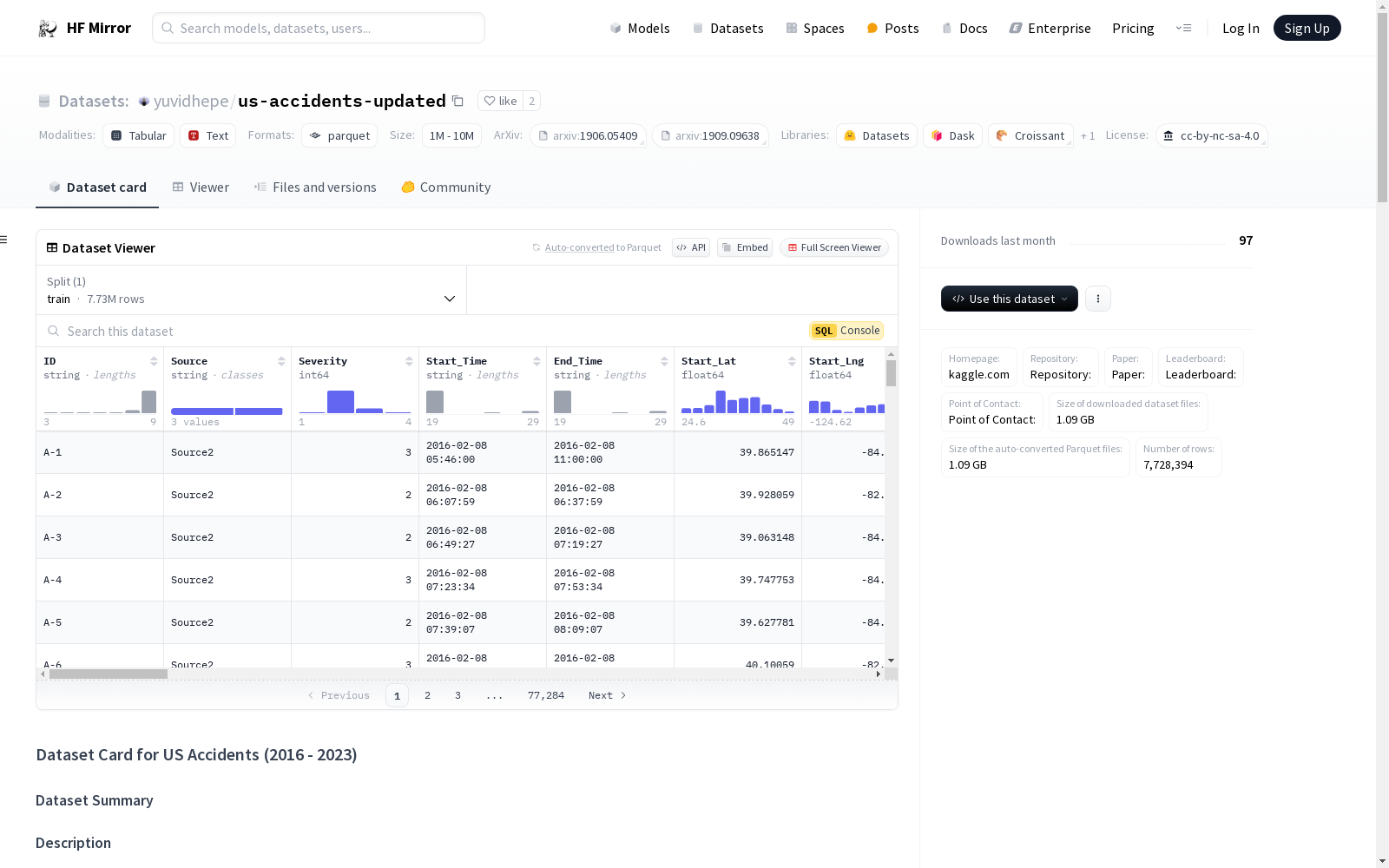Click the table horizontal scrollbar thumb

tap(109, 674)
